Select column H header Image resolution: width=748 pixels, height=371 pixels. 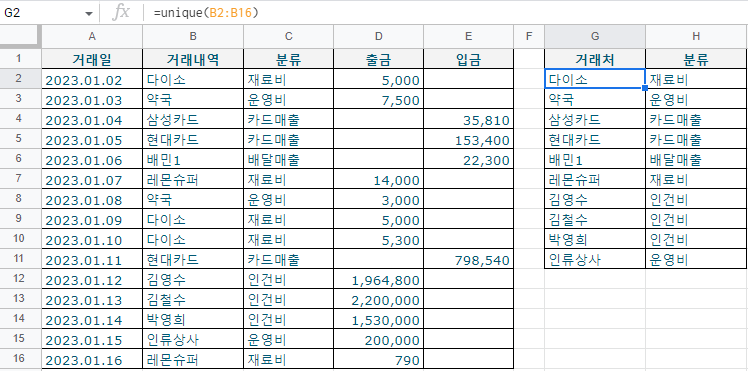696,36
